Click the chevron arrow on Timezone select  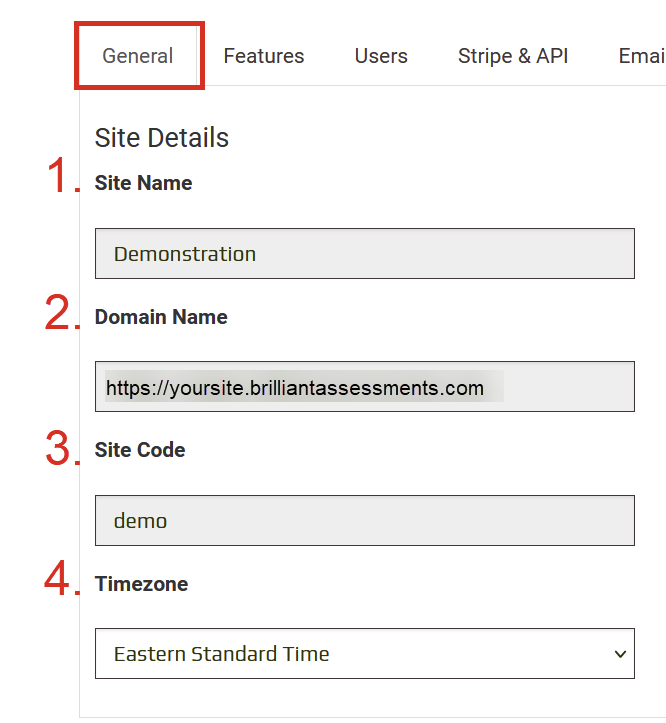point(620,654)
